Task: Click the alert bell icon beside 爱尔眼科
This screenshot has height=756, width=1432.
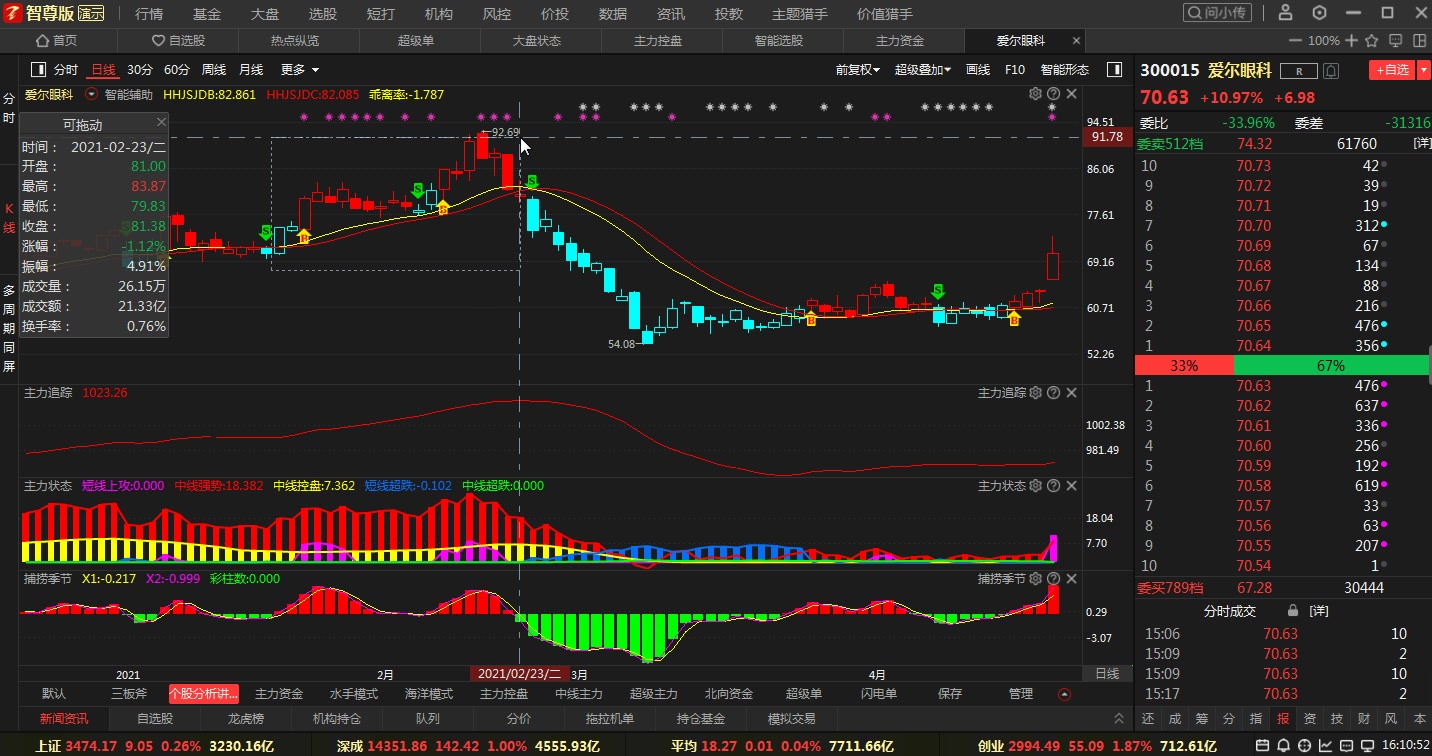Action: pyautogui.click(x=1331, y=71)
